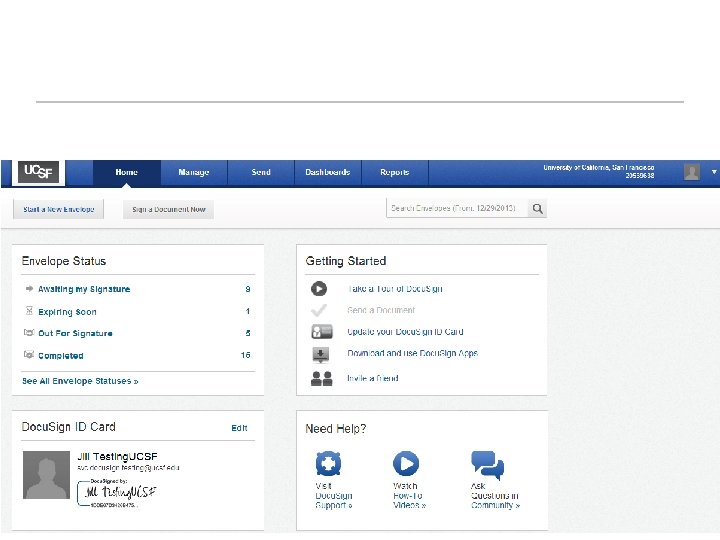The width and height of the screenshot is (720, 540).
Task: Open Visit DocuSign Support link
Action: pyautogui.click(x=334, y=495)
